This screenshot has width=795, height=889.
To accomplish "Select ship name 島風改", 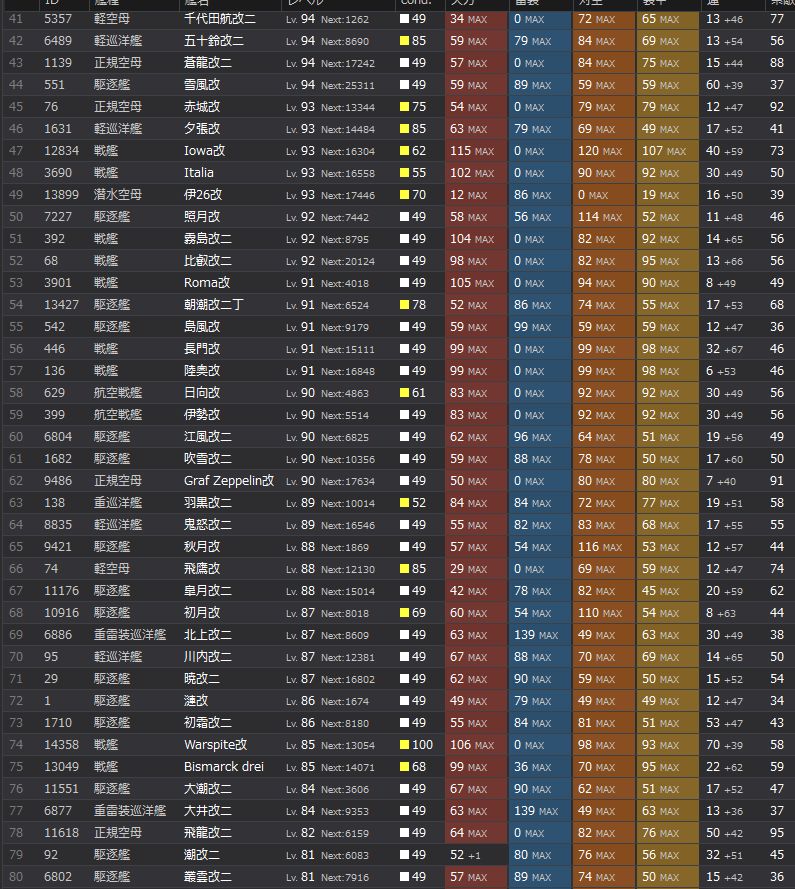I will [x=202, y=327].
